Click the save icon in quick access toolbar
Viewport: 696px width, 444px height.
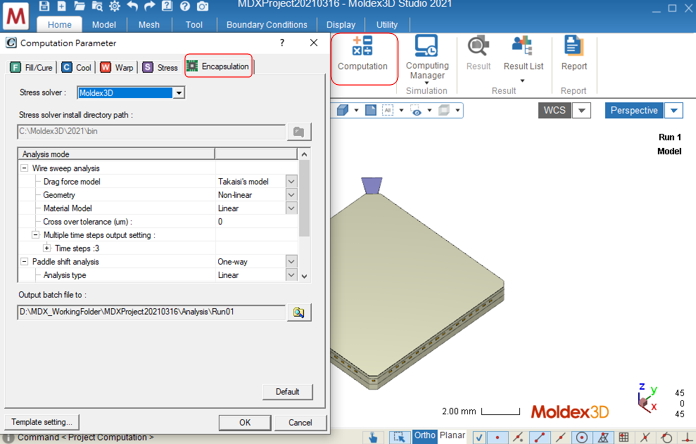click(x=46, y=6)
